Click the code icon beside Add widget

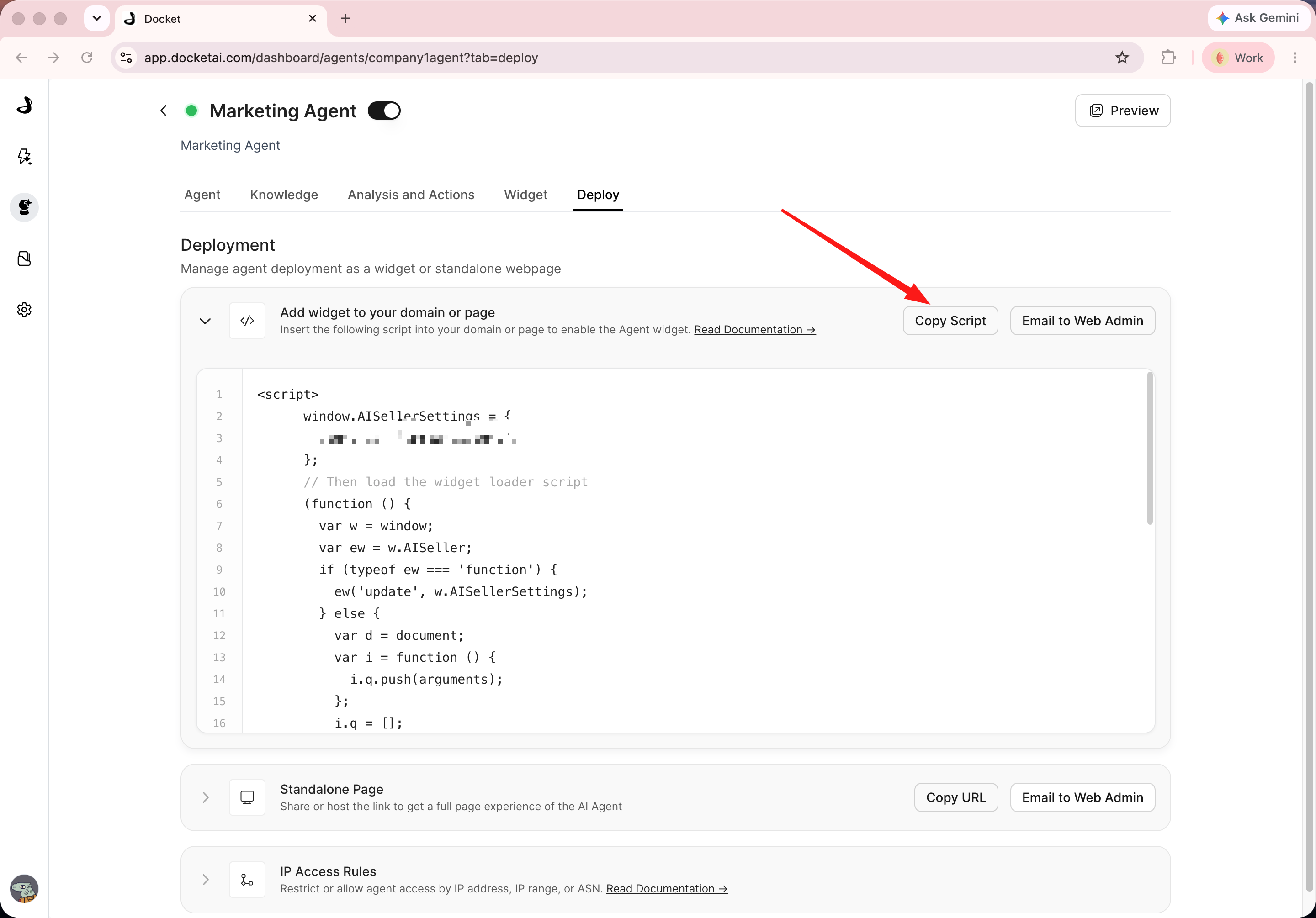tap(247, 320)
